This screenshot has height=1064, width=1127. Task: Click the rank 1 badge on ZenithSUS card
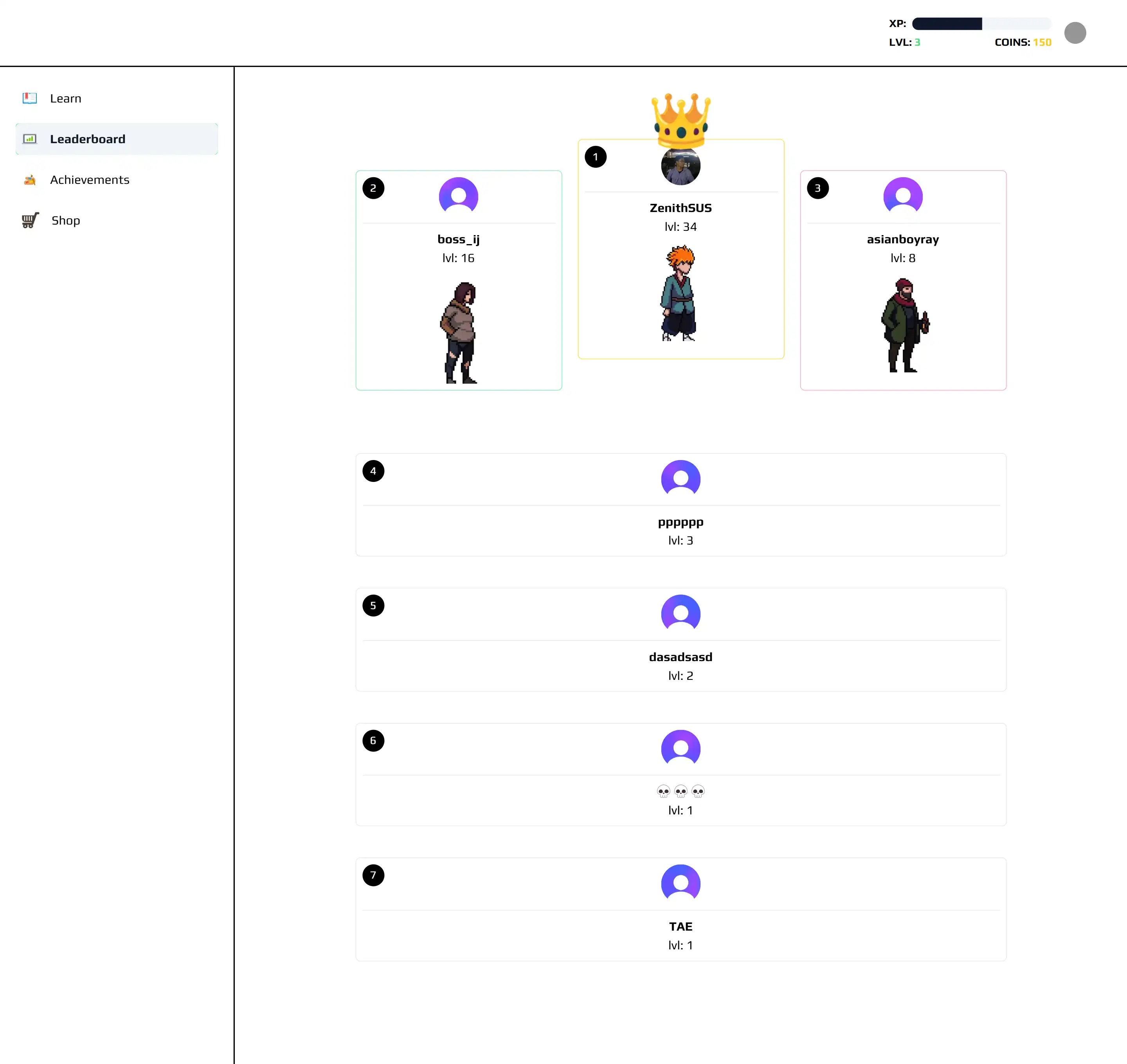point(595,157)
